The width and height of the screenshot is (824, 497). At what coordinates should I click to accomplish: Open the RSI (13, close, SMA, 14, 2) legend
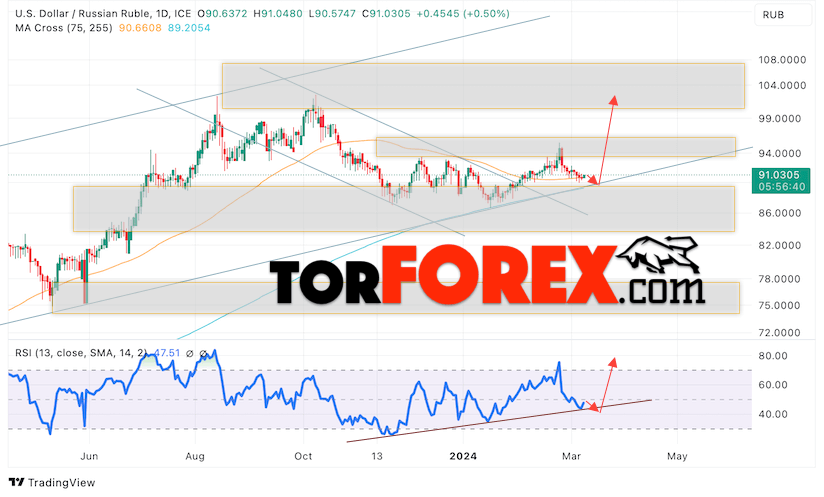[x=81, y=353]
